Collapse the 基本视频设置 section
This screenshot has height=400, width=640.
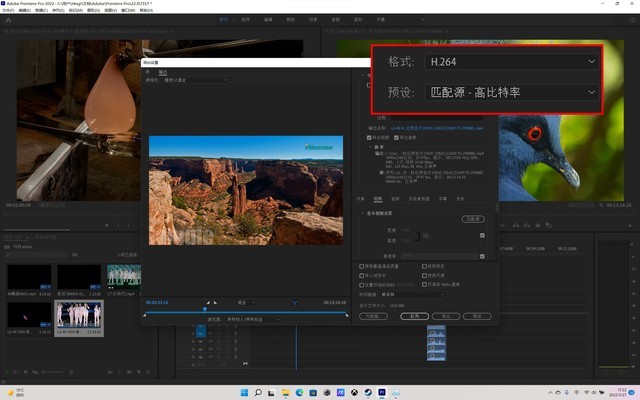pyautogui.click(x=362, y=213)
